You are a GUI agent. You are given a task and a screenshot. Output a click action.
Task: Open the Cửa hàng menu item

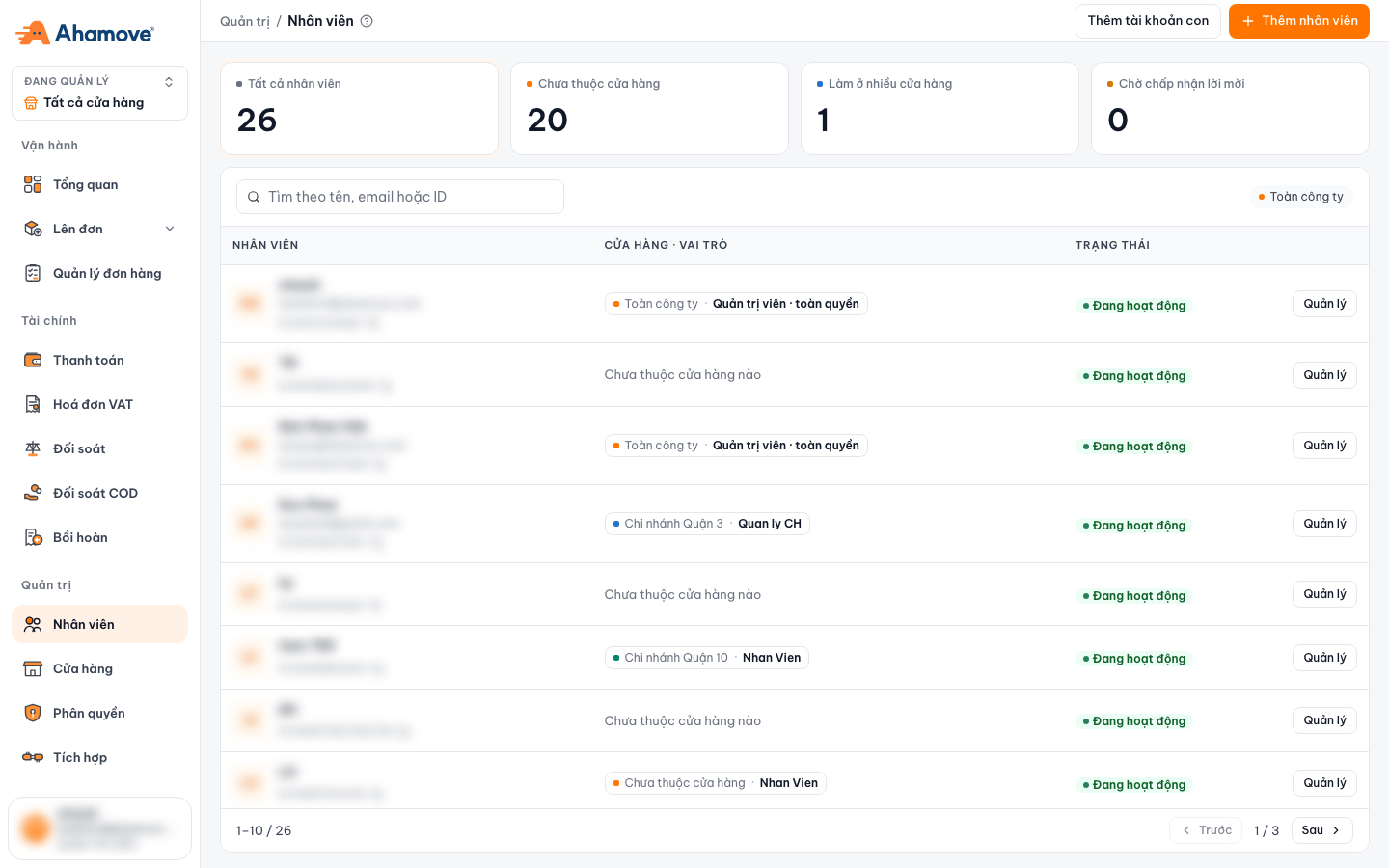tap(99, 668)
